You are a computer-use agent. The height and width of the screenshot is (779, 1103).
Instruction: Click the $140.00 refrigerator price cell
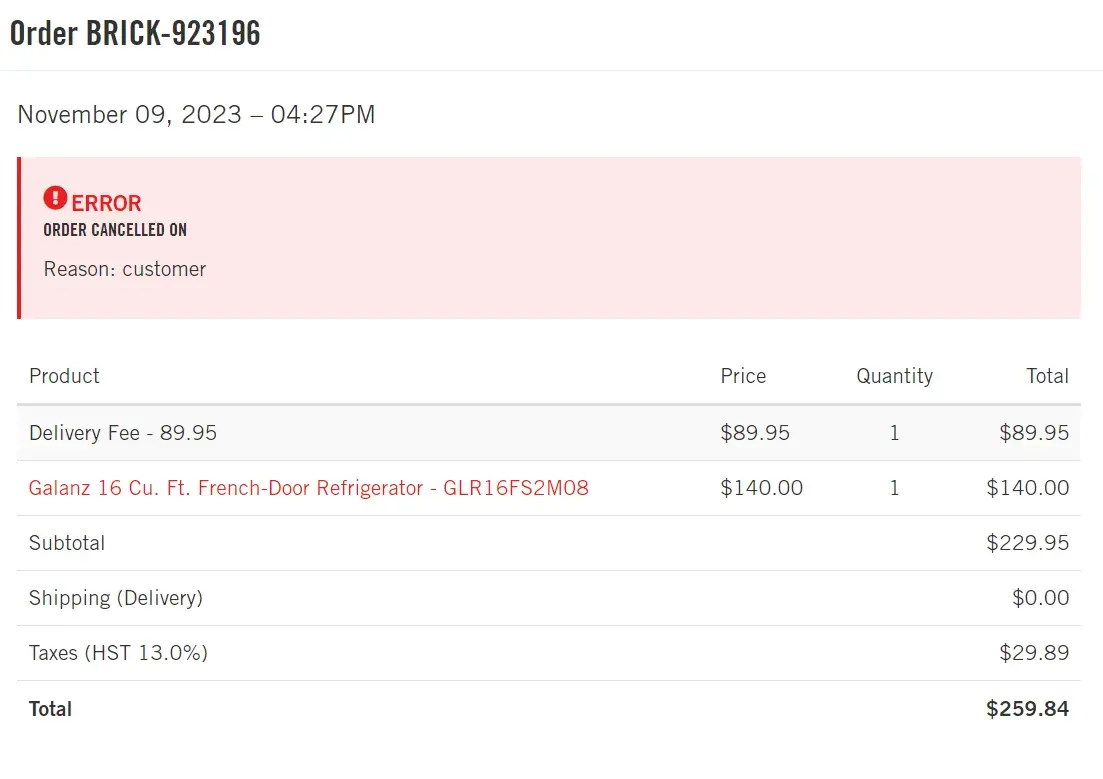click(761, 488)
